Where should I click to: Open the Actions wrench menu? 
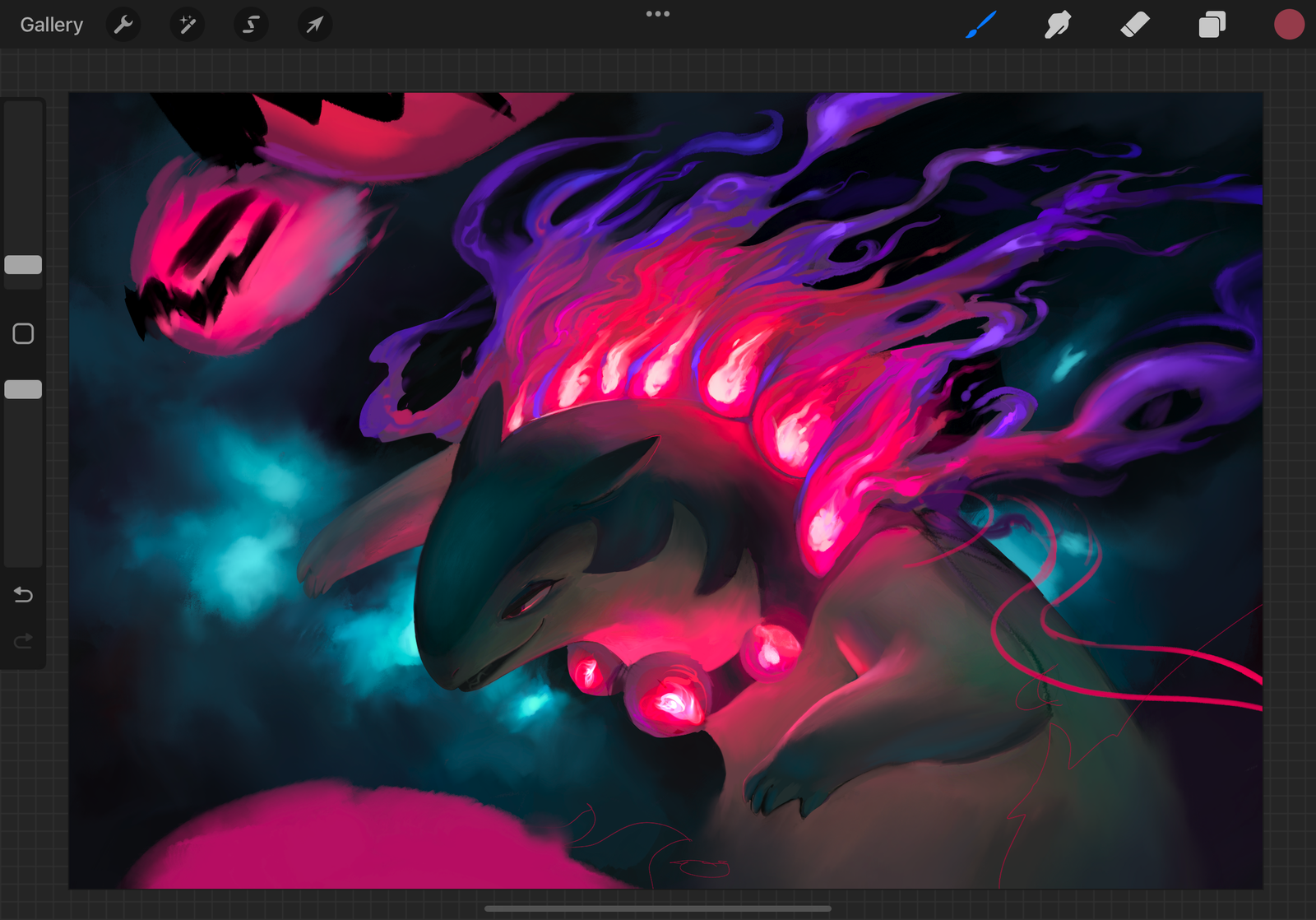tap(123, 25)
